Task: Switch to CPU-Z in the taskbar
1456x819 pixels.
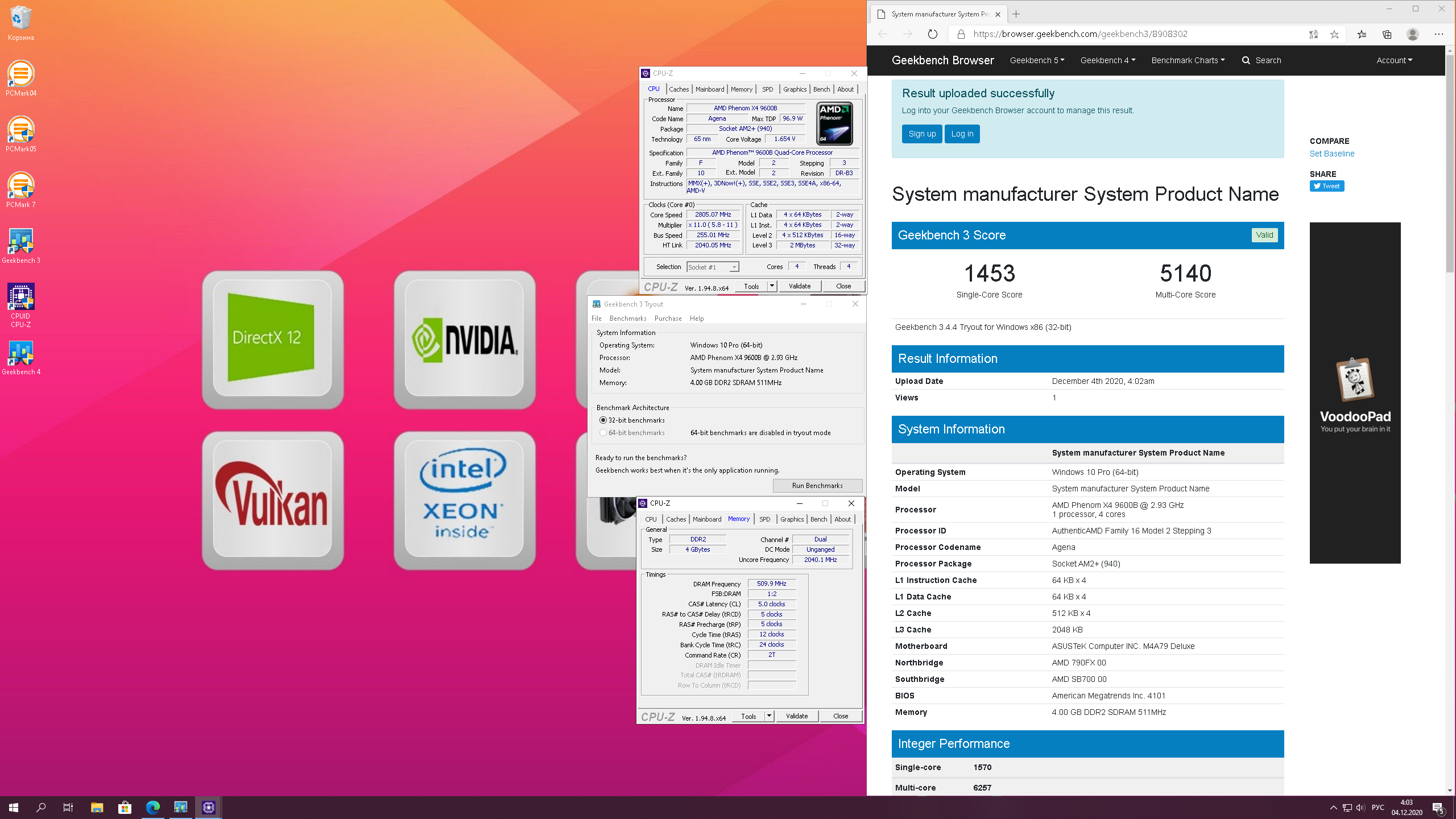Action: pos(209,807)
